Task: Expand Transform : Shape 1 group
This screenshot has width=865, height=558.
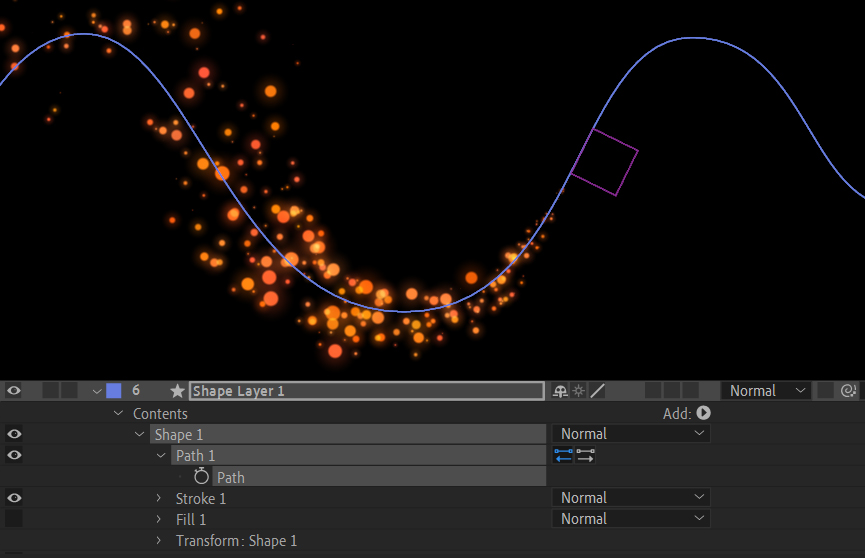Action: pos(158,541)
